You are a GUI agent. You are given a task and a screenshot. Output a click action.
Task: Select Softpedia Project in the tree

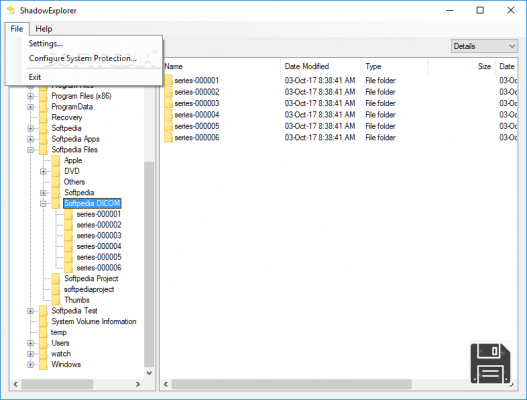[91, 278]
